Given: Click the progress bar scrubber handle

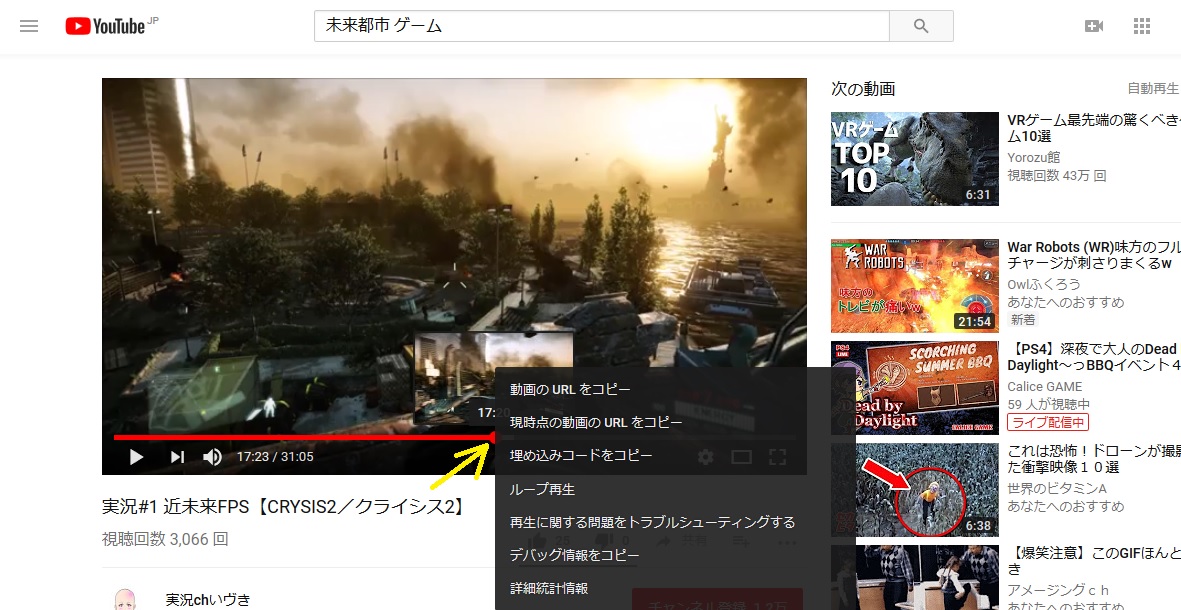Looking at the screenshot, I should [494, 437].
